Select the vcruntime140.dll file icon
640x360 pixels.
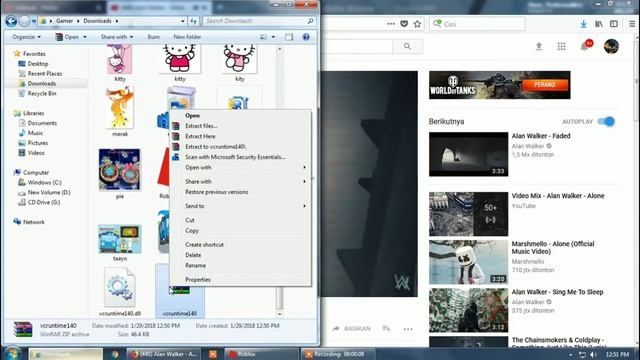click(120, 287)
